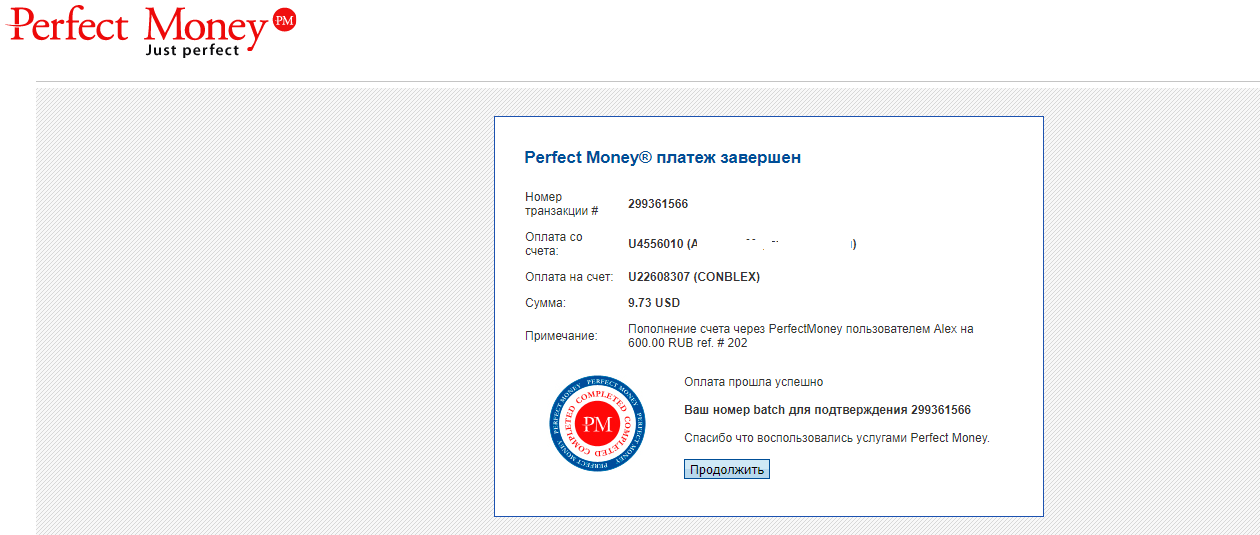The height and width of the screenshot is (535, 1260).
Task: Click the 'Сумма:' label
Action: [x=546, y=303]
